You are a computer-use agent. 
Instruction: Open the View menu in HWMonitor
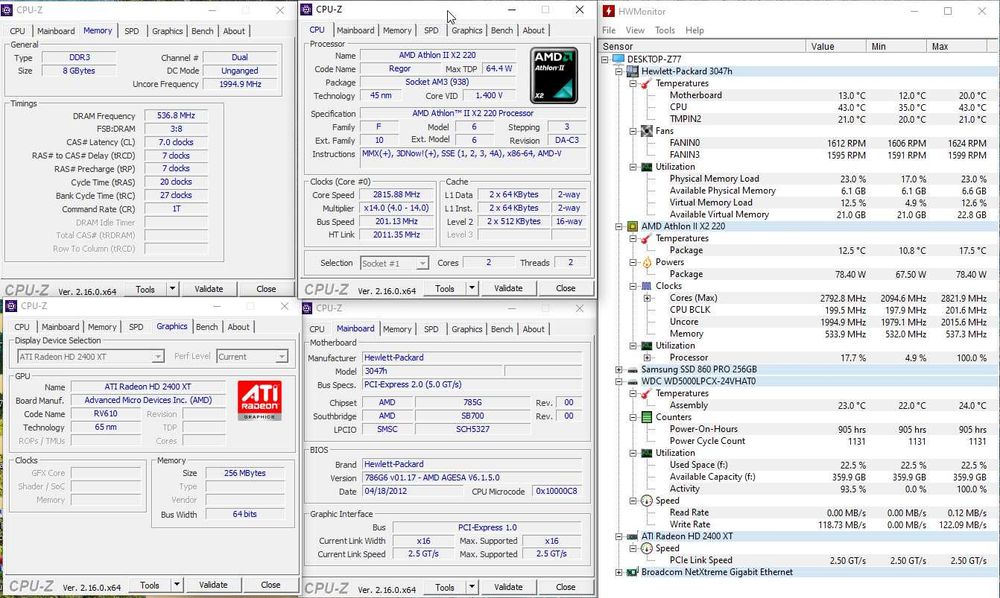(637, 31)
